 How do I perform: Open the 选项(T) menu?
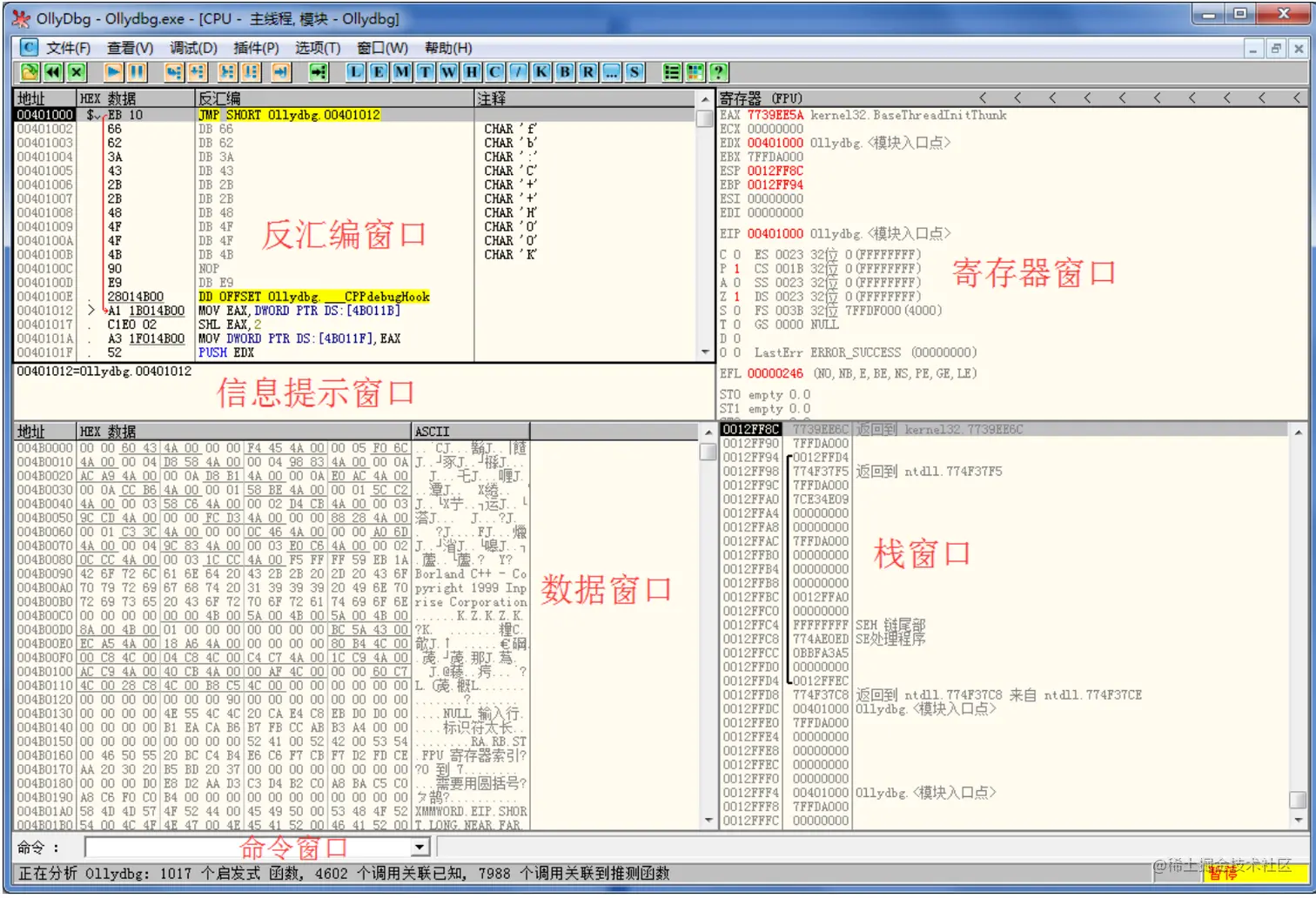pos(317,48)
